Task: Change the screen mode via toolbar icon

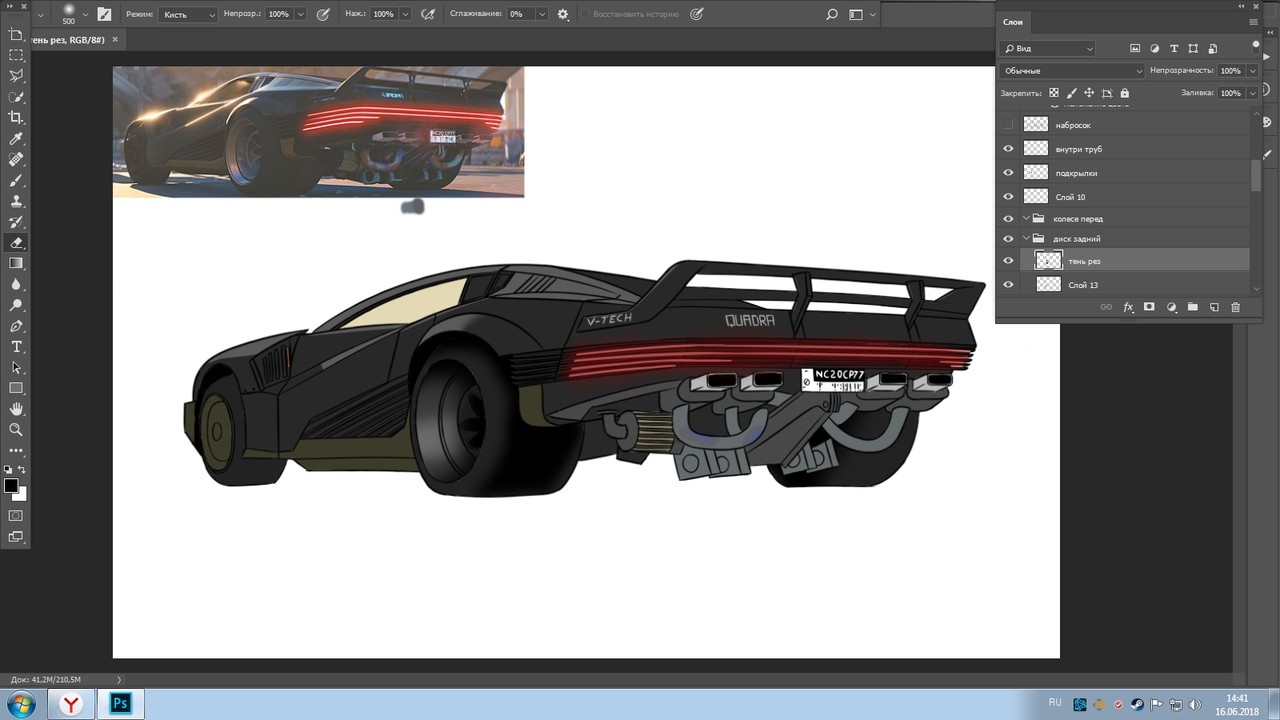Action: point(16,537)
